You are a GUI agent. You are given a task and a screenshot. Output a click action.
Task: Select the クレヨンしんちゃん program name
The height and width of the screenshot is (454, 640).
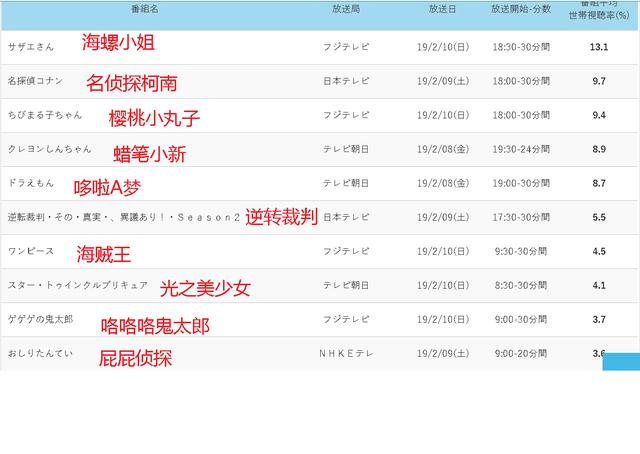point(49,149)
